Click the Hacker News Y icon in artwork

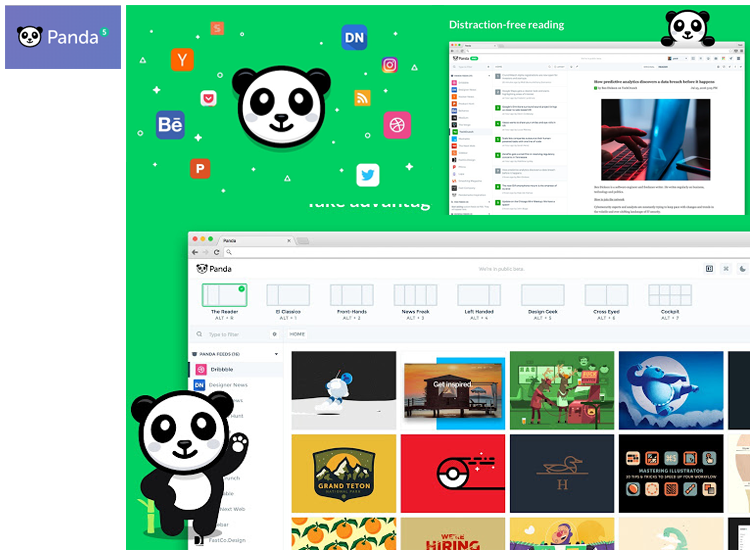[182, 60]
